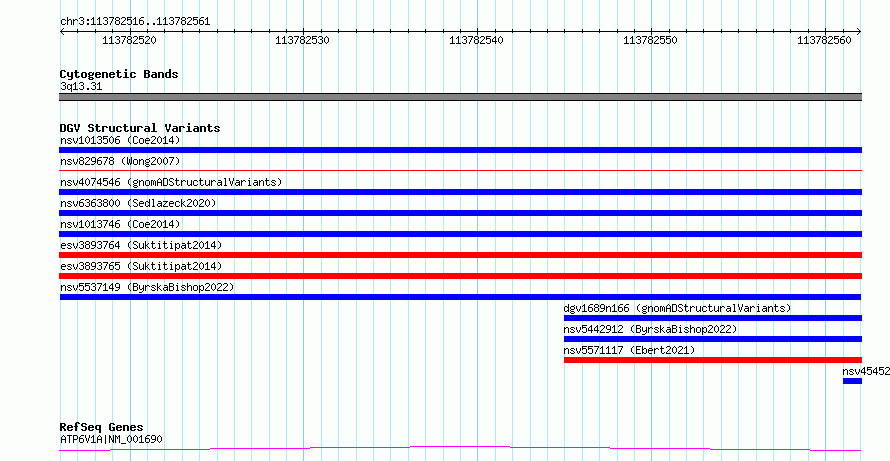Click the red bar under esv3893765
Screen dimensions: 890x461
click(460, 276)
